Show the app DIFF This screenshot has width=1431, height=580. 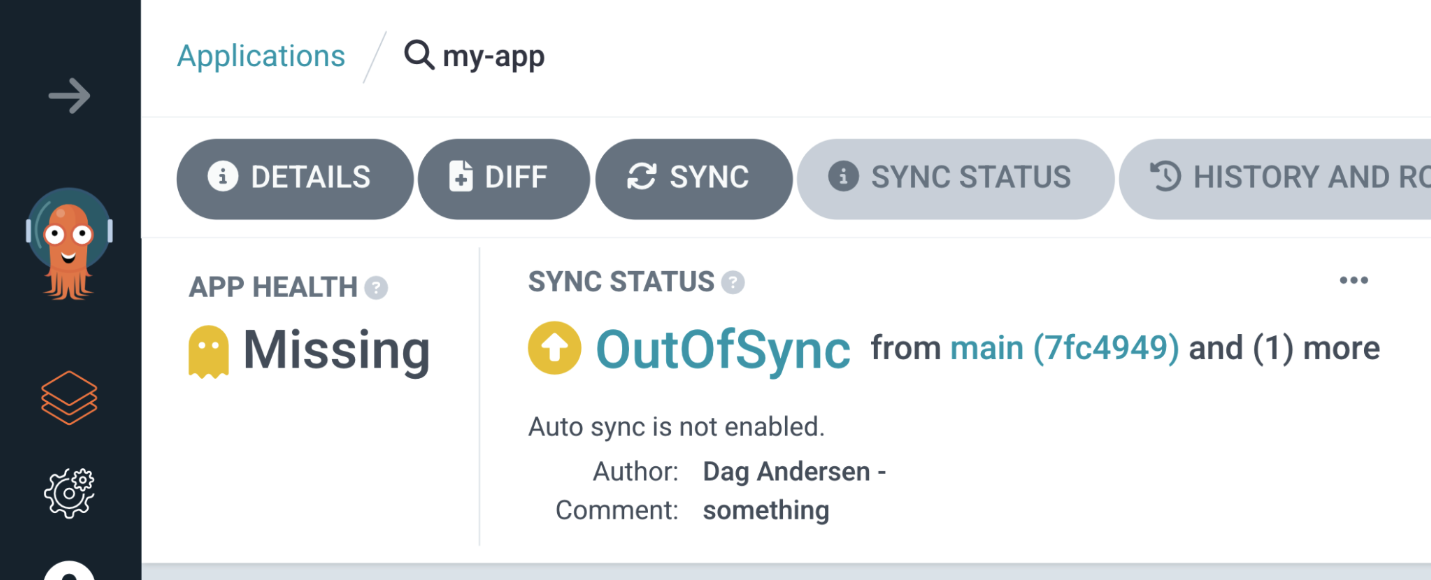pyautogui.click(x=503, y=178)
